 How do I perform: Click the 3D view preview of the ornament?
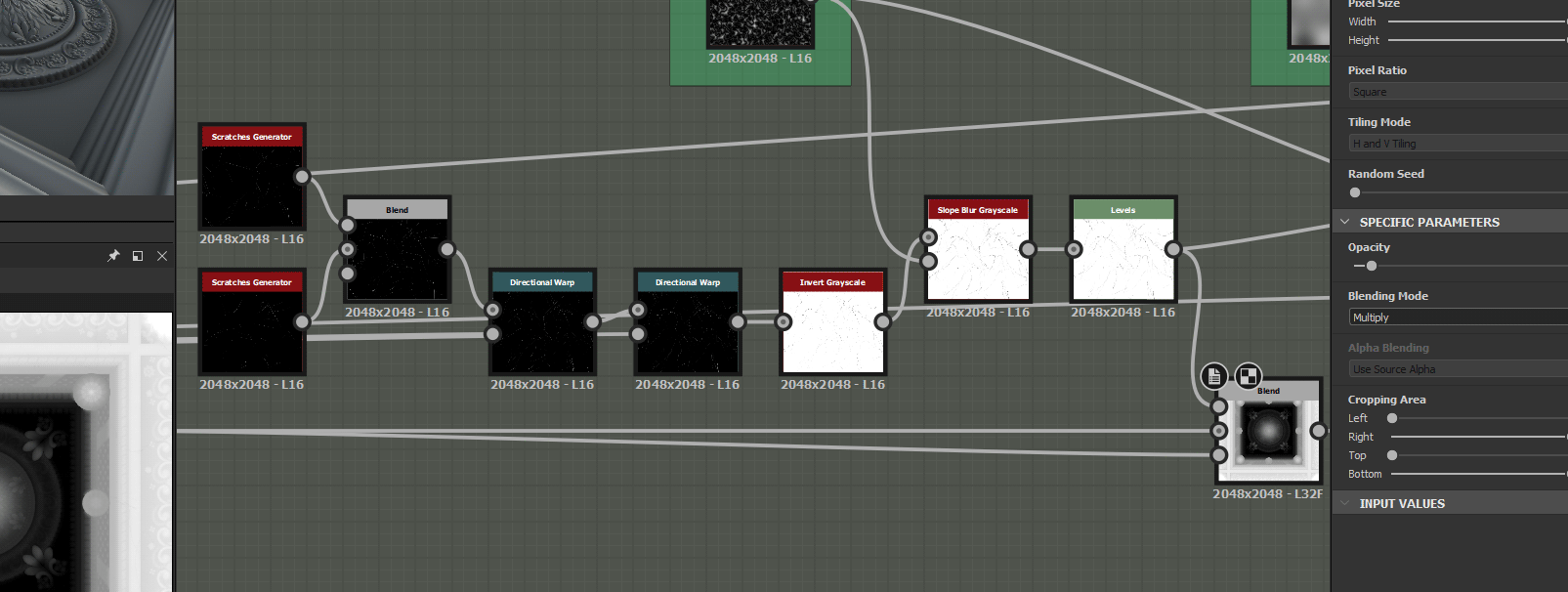click(87, 97)
